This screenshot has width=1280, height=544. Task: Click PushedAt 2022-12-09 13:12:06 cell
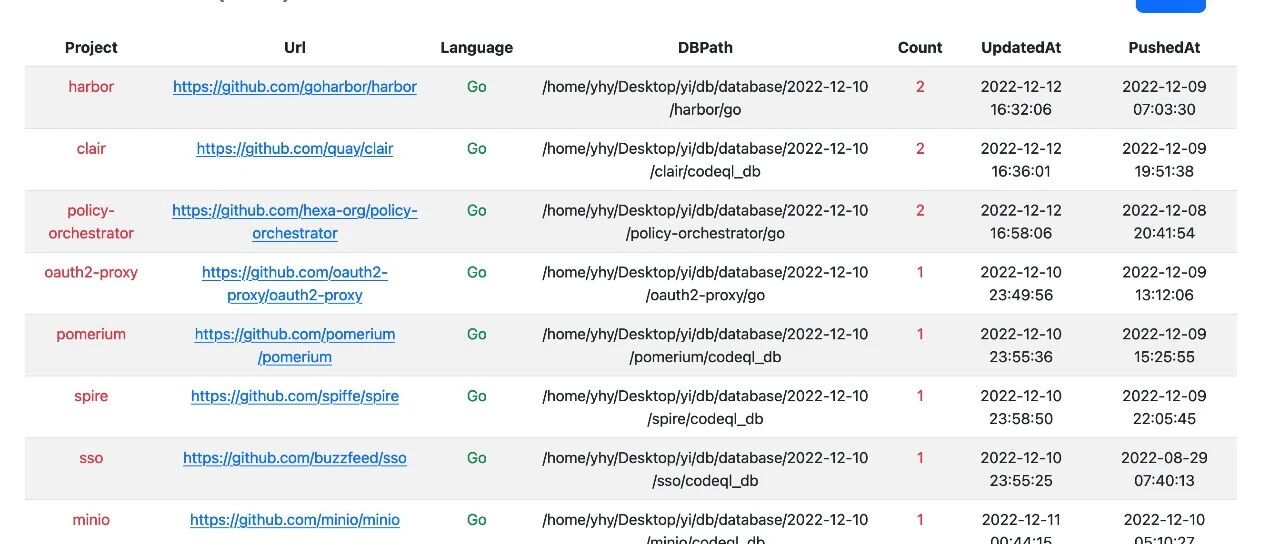click(1164, 284)
